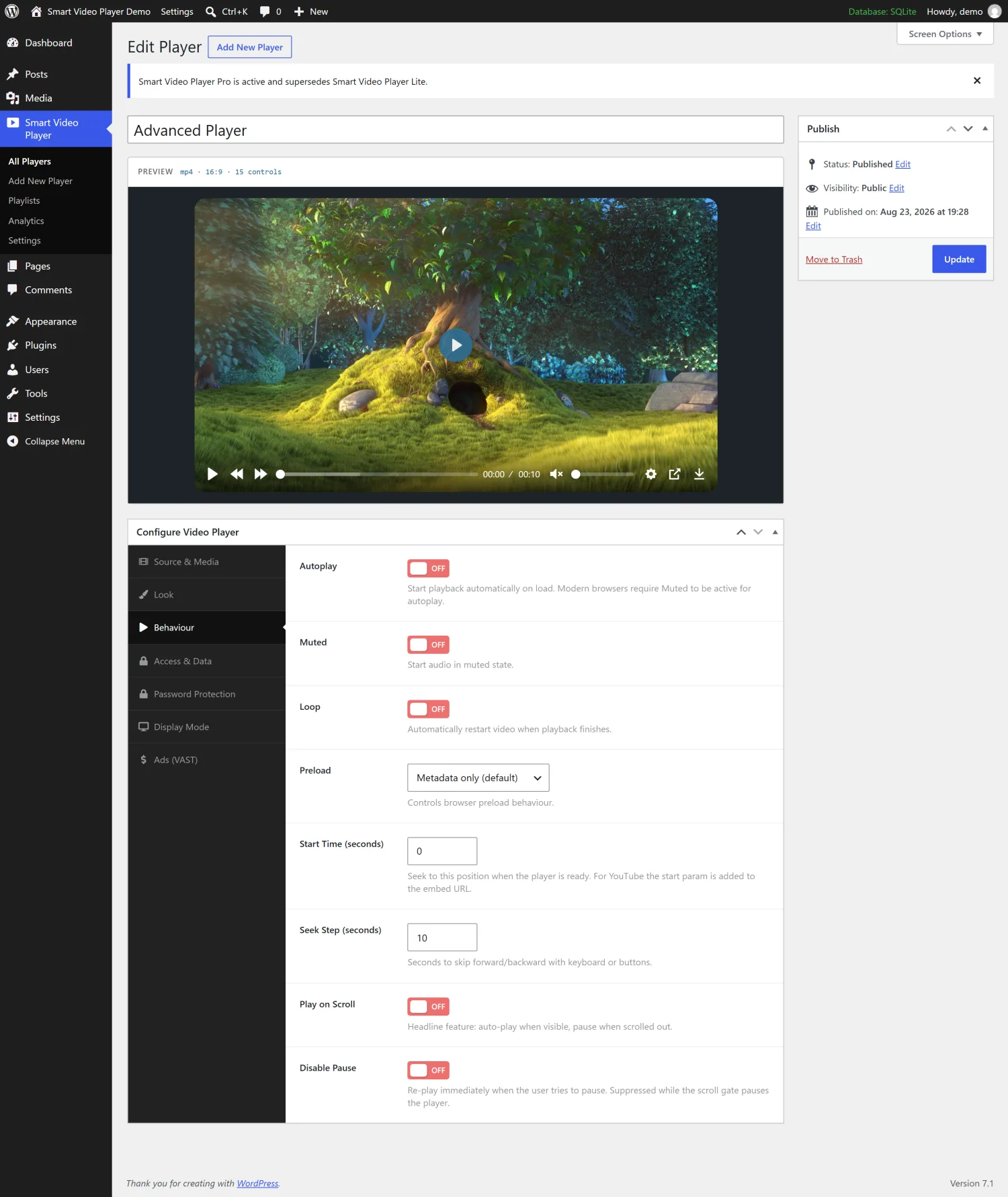Play the video from control bar
The width and height of the screenshot is (1008, 1197).
(212, 474)
